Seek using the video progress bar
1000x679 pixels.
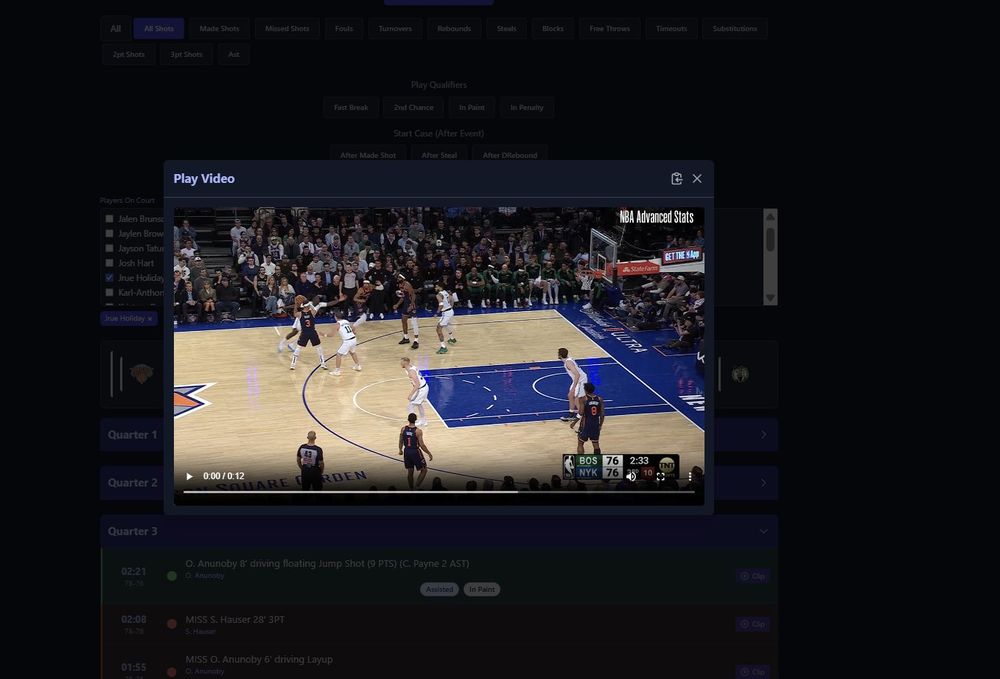(x=439, y=492)
